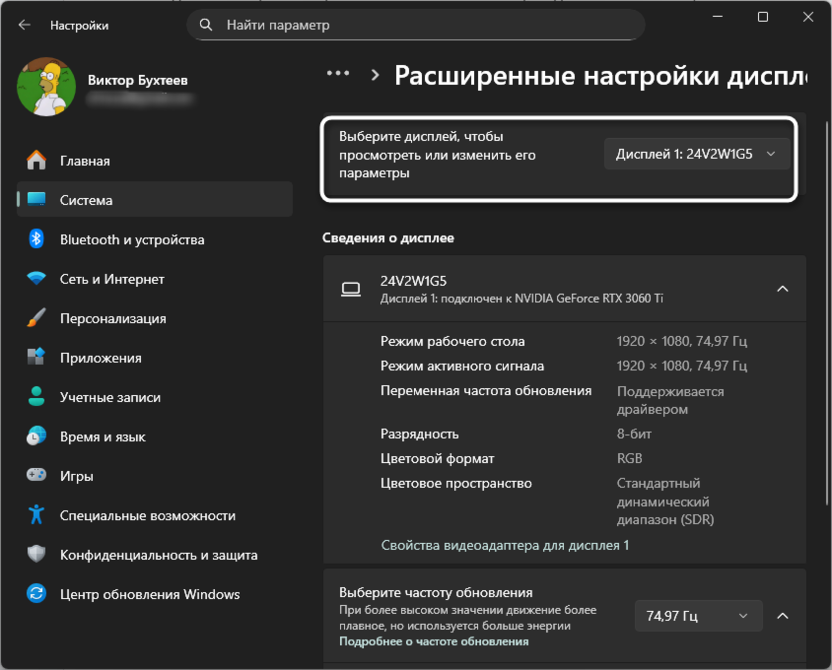Open the 74,97 Гц refresh rate dropdown
Viewport: 832px width, 670px height.
tap(698, 616)
